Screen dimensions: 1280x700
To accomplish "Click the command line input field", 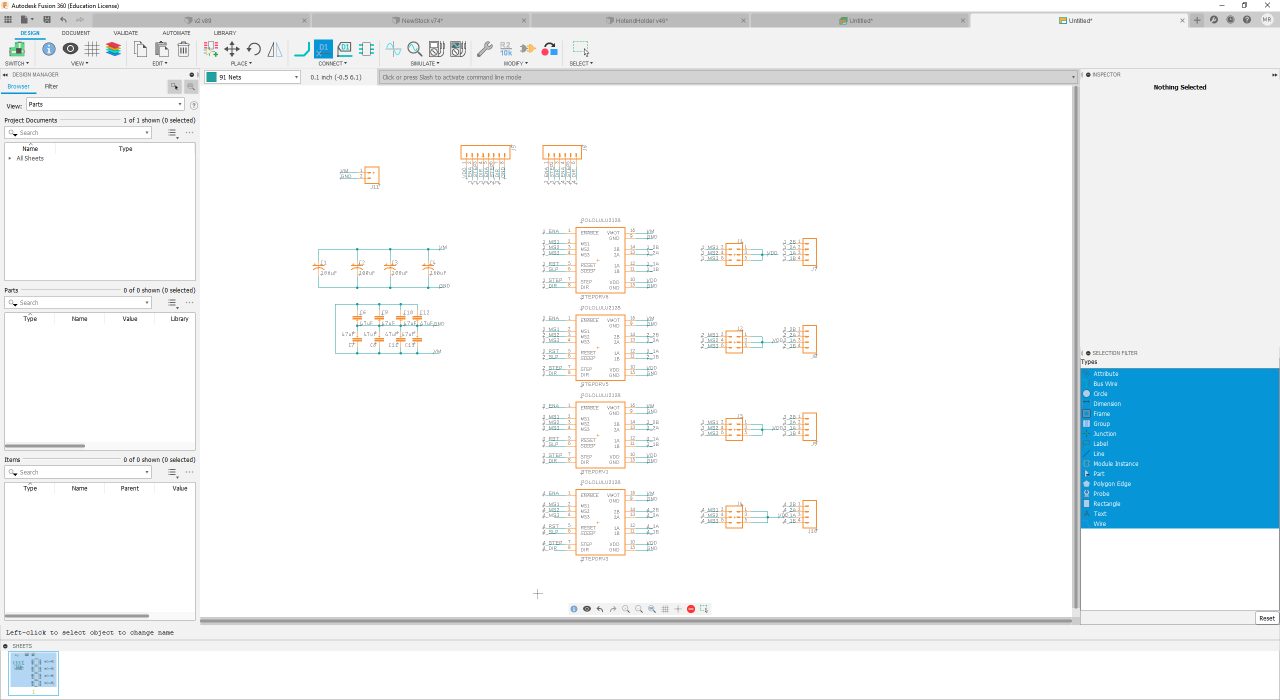I will pos(726,77).
